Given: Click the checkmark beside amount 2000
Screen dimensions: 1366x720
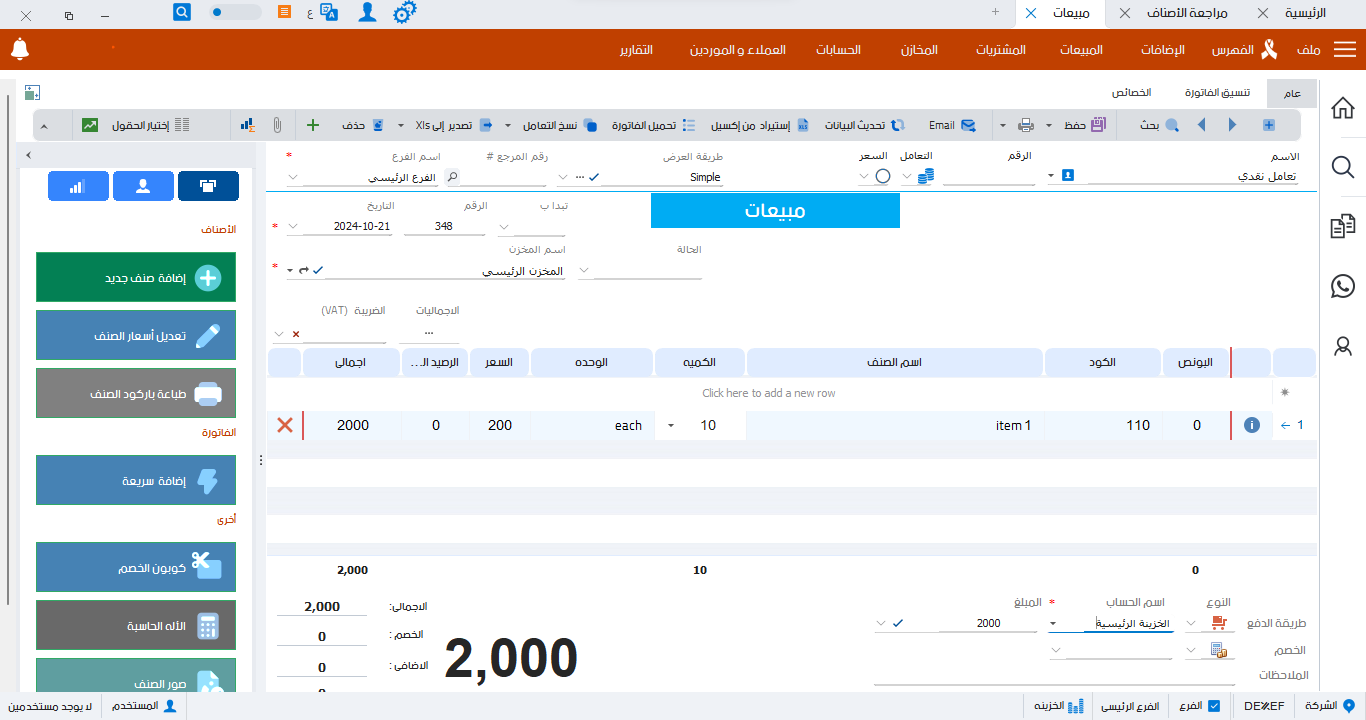Looking at the screenshot, I should point(898,623).
